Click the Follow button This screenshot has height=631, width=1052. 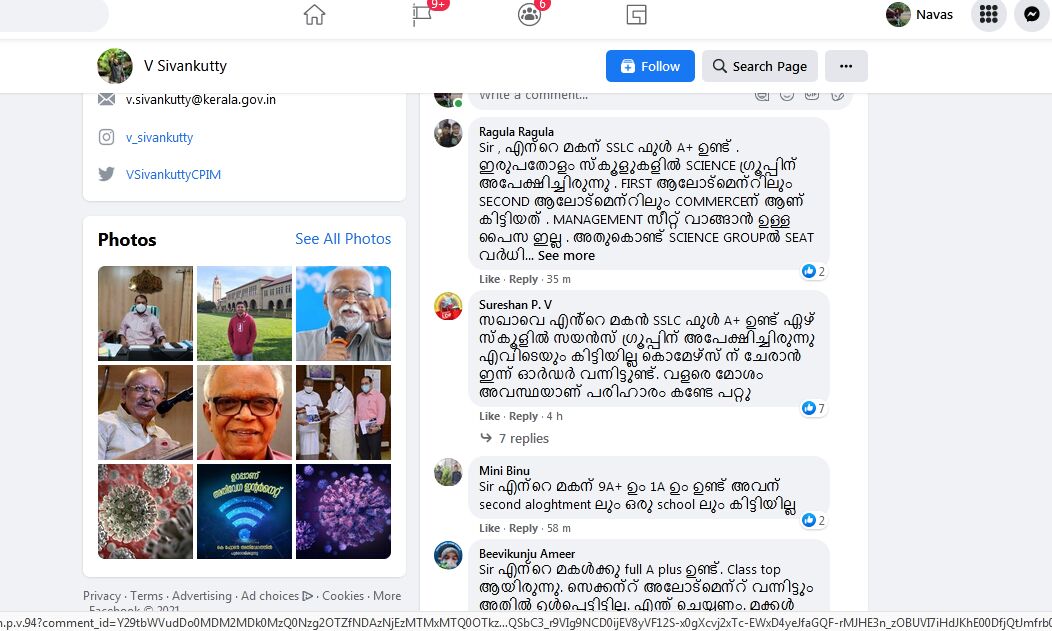[x=650, y=66]
